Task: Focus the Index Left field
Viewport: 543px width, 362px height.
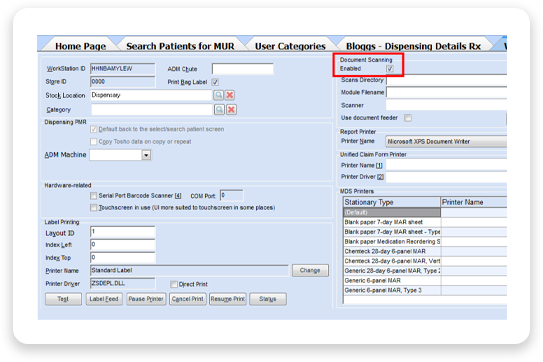Action: coord(123,245)
